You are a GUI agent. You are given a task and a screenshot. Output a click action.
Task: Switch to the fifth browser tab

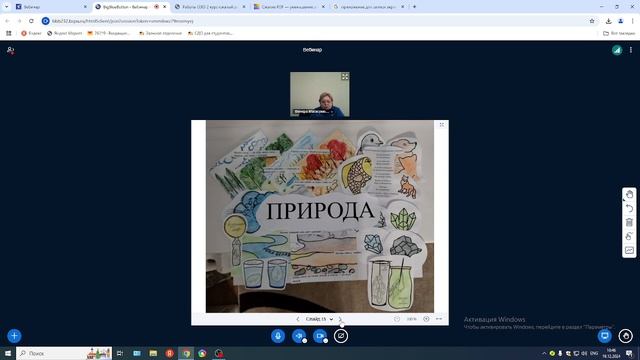[368, 7]
